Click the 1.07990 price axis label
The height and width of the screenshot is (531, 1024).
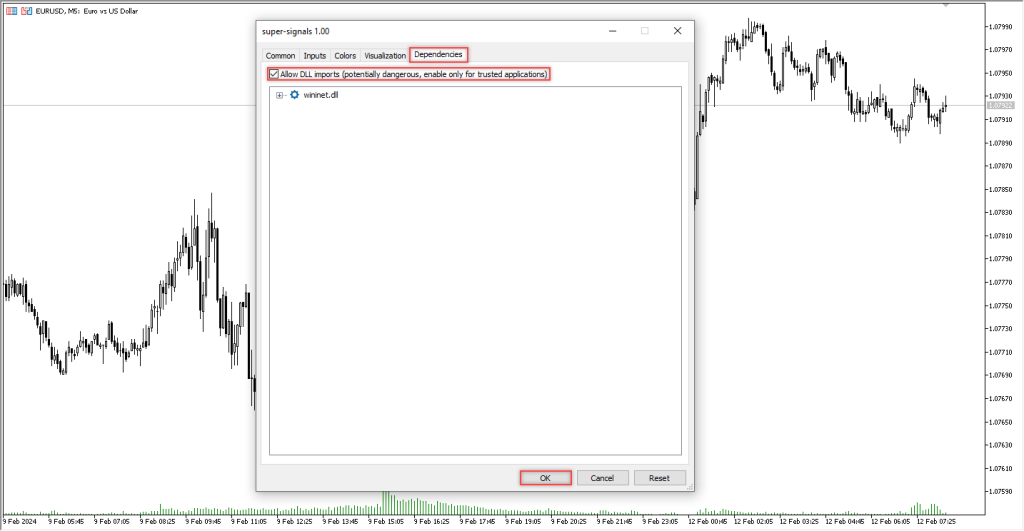(x=1000, y=27)
